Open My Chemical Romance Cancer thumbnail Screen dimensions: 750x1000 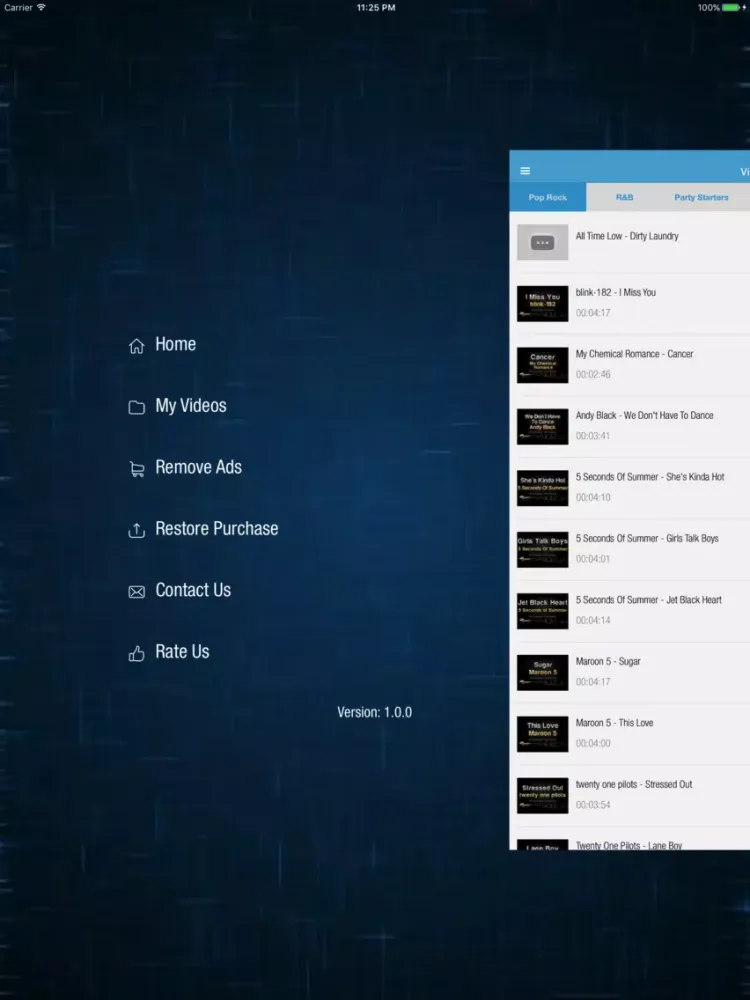542,365
